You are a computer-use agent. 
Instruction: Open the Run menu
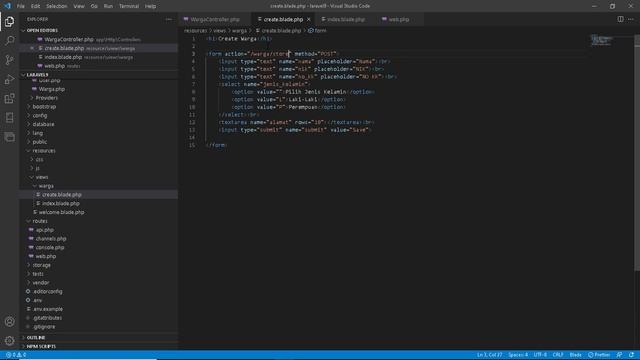[108, 6]
